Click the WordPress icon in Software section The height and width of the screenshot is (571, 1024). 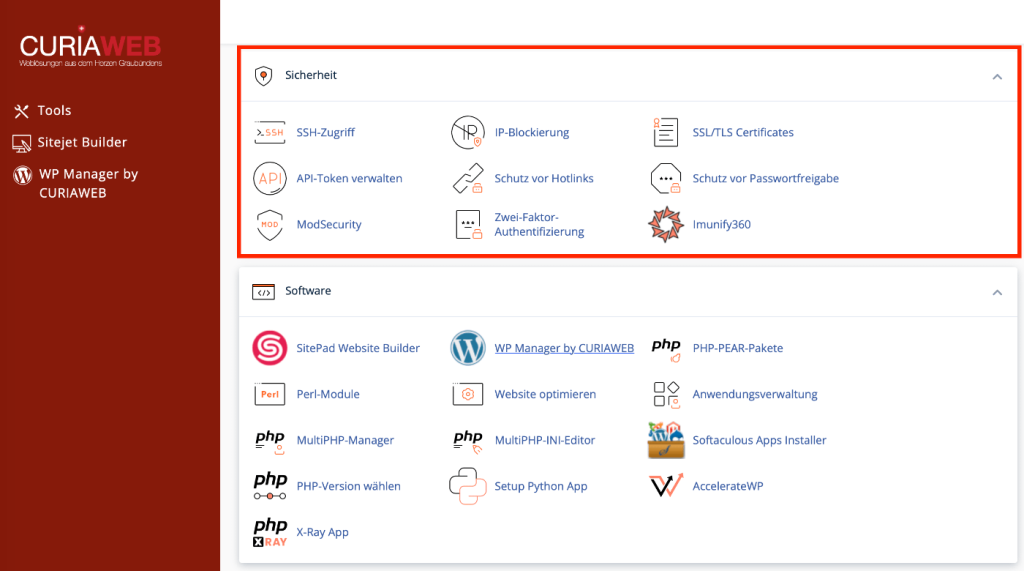tap(468, 348)
